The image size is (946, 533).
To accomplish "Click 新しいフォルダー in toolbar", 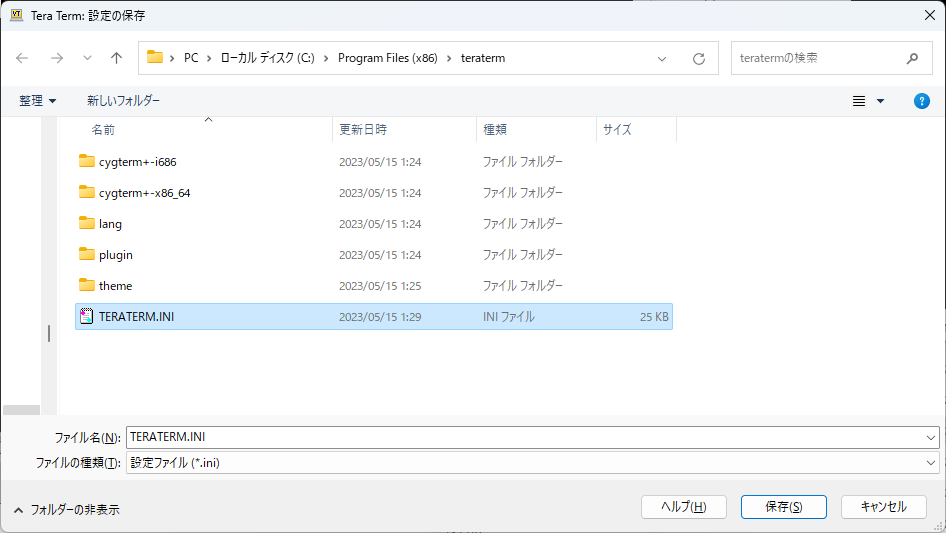I will [x=123, y=101].
